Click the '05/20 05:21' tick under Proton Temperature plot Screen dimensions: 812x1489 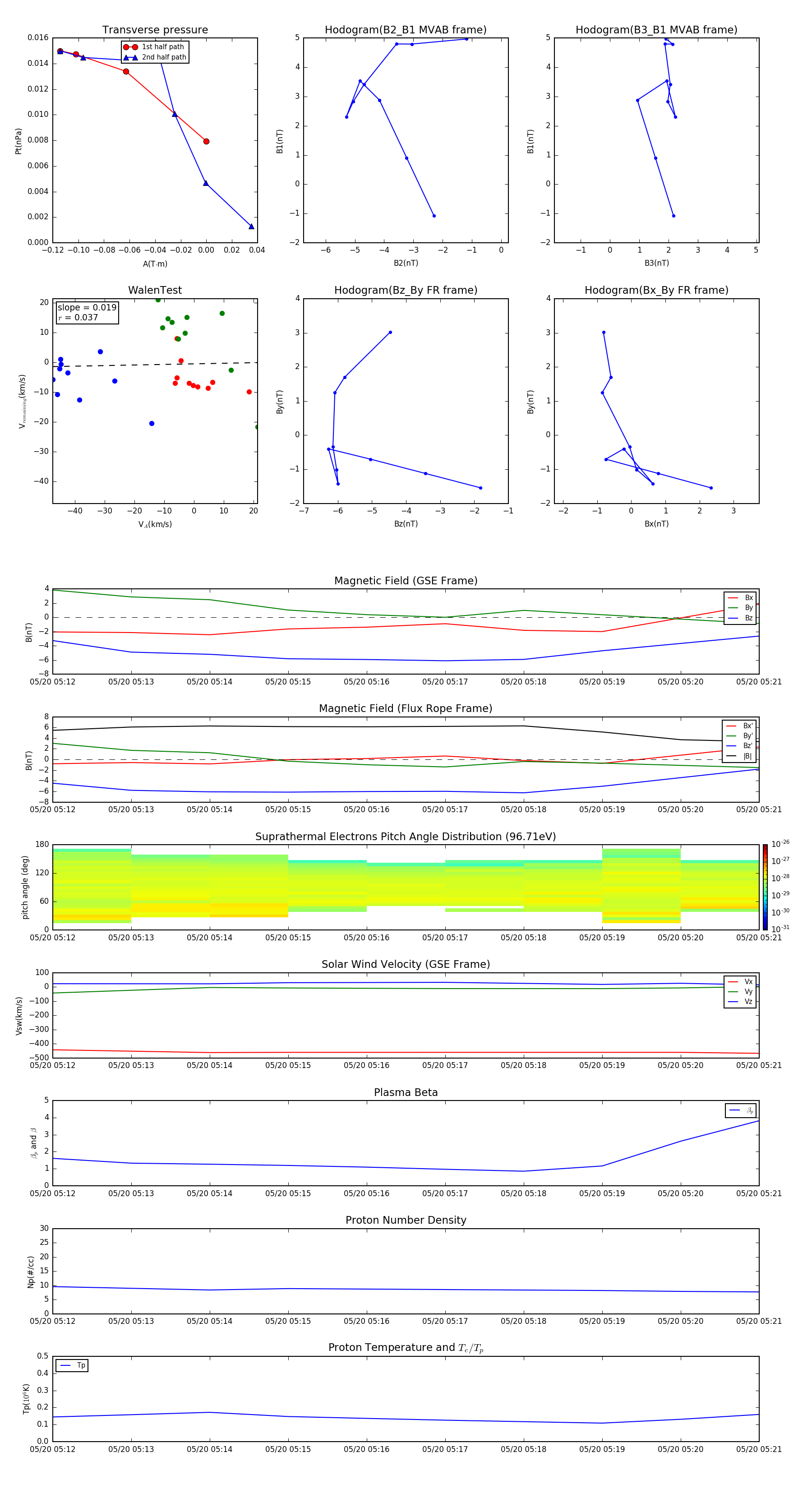pos(759,1450)
